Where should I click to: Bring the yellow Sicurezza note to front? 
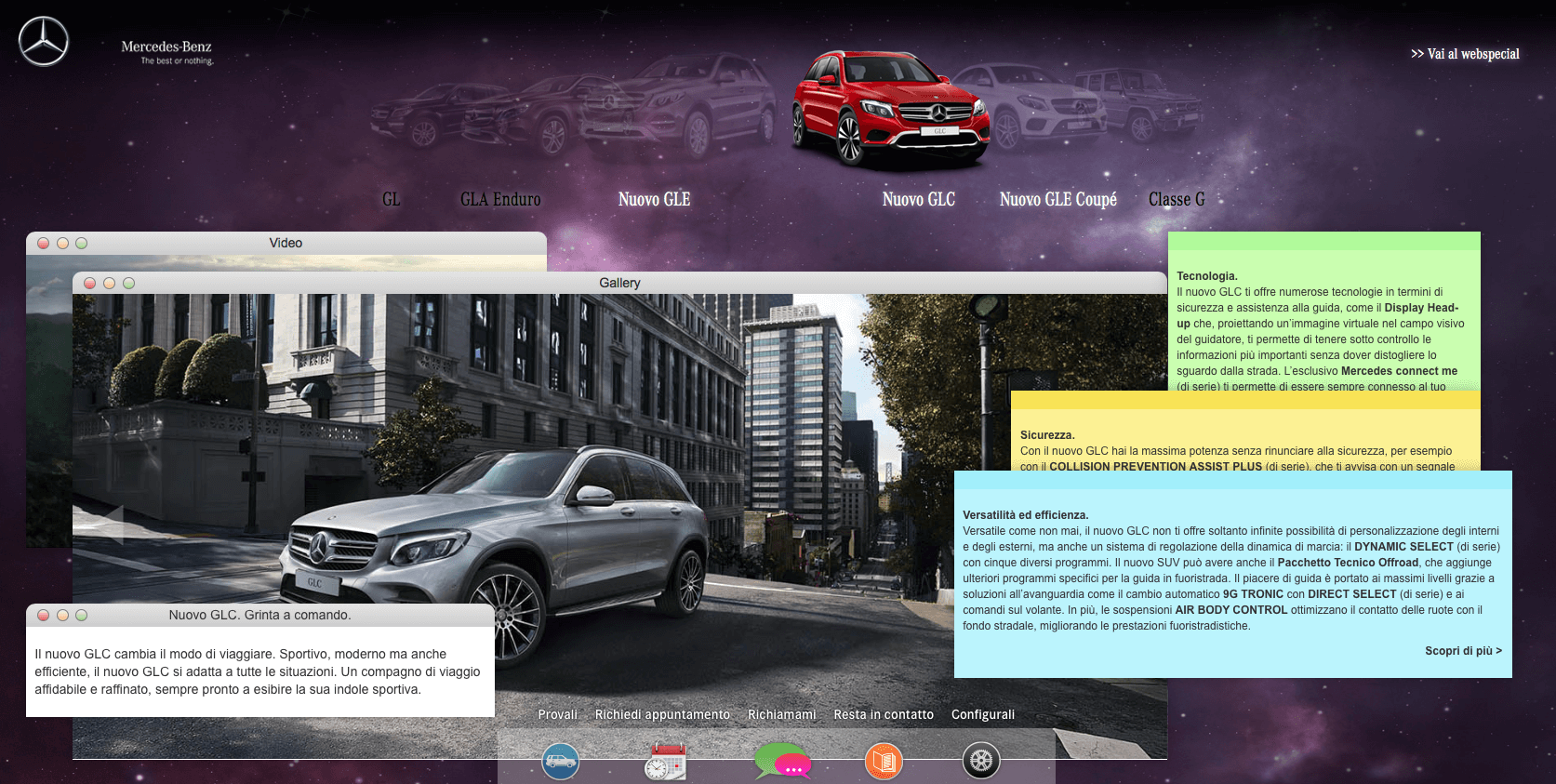(x=1245, y=431)
